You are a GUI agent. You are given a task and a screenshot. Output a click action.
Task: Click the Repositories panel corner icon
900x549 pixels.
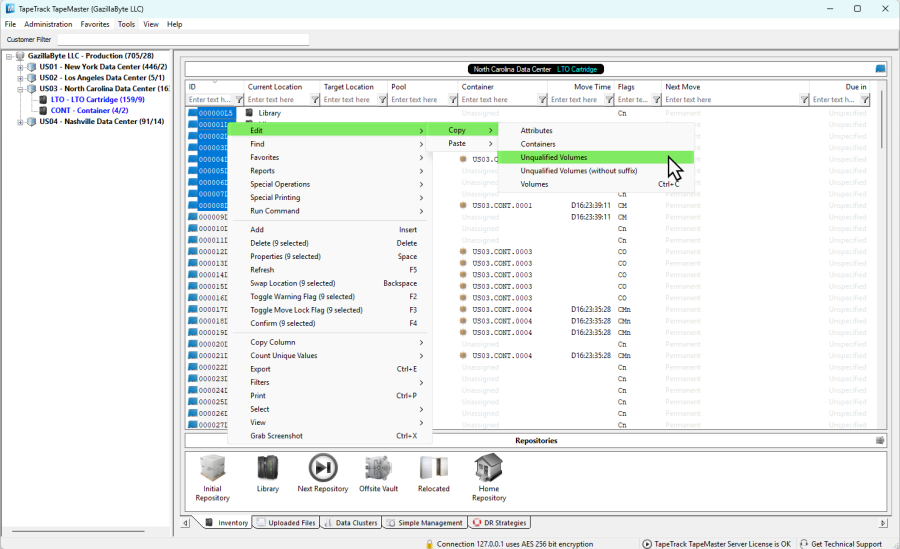880,440
